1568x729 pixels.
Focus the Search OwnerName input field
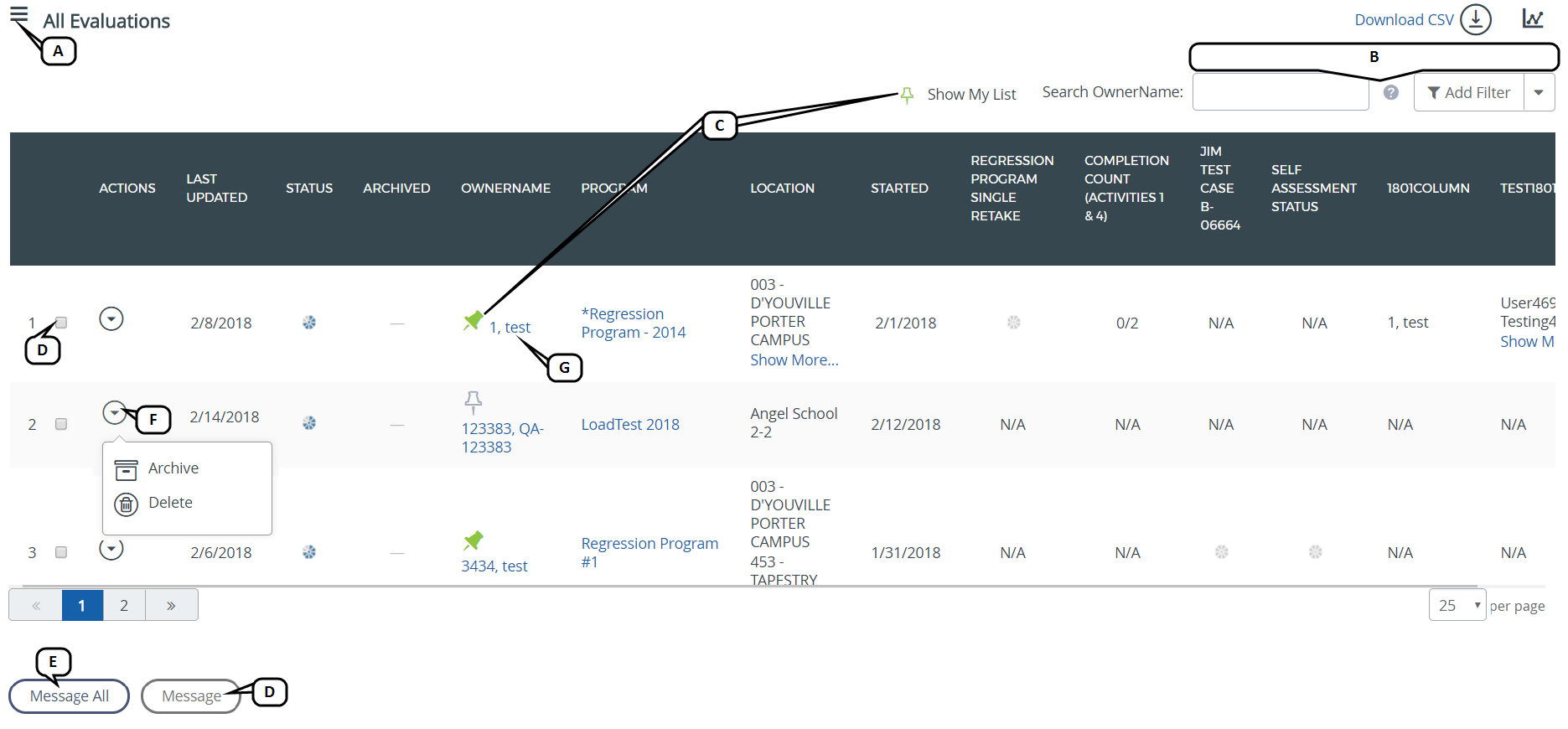1280,92
